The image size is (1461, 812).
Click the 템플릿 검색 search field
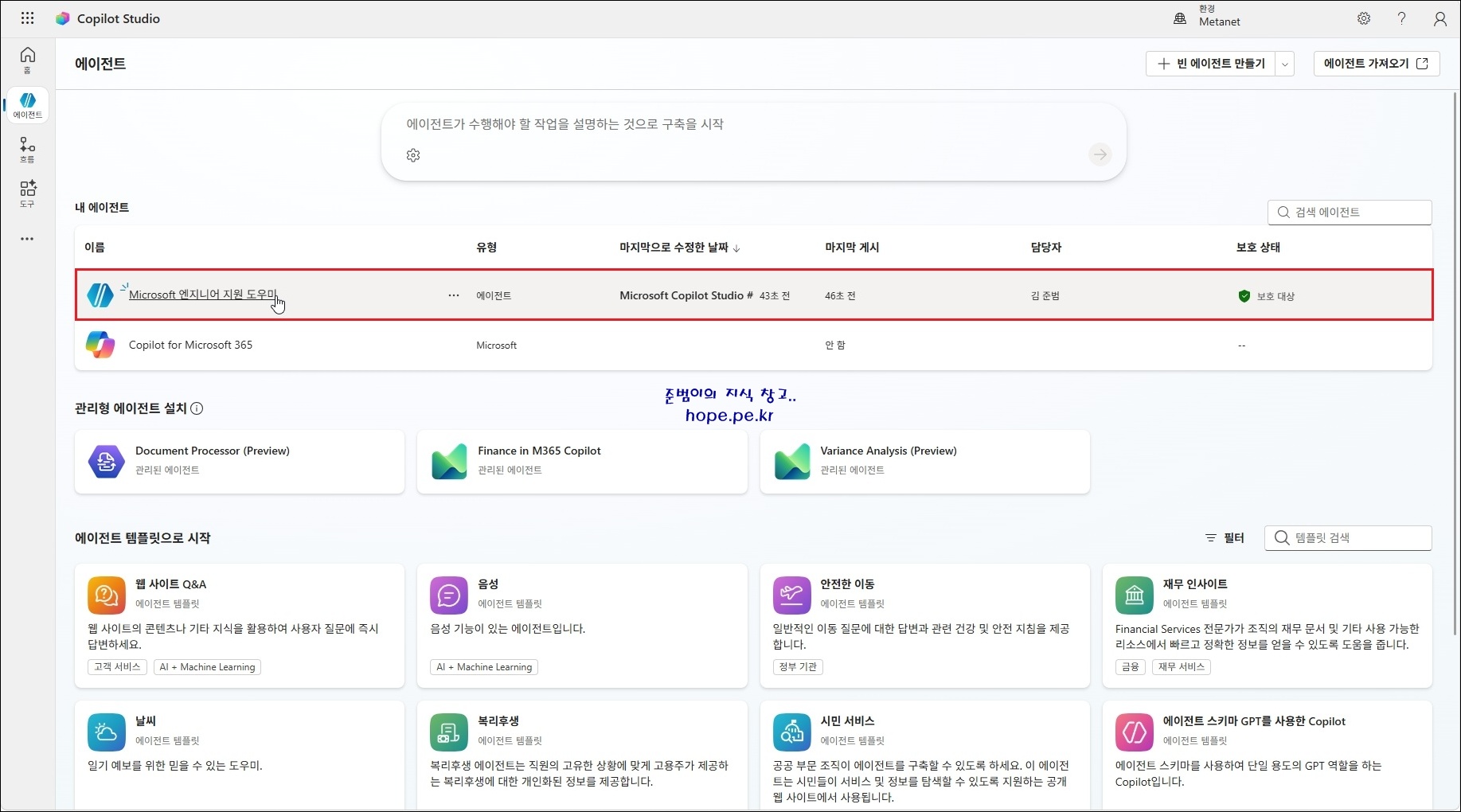click(1348, 538)
